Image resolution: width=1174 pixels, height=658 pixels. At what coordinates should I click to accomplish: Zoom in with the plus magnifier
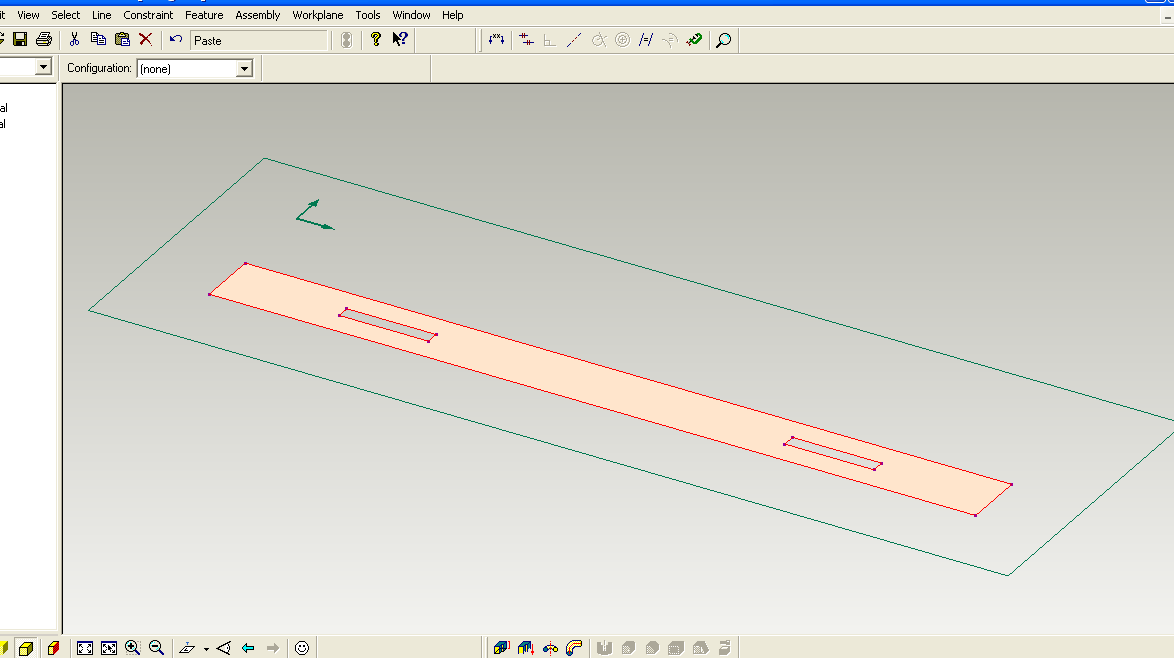coord(133,648)
